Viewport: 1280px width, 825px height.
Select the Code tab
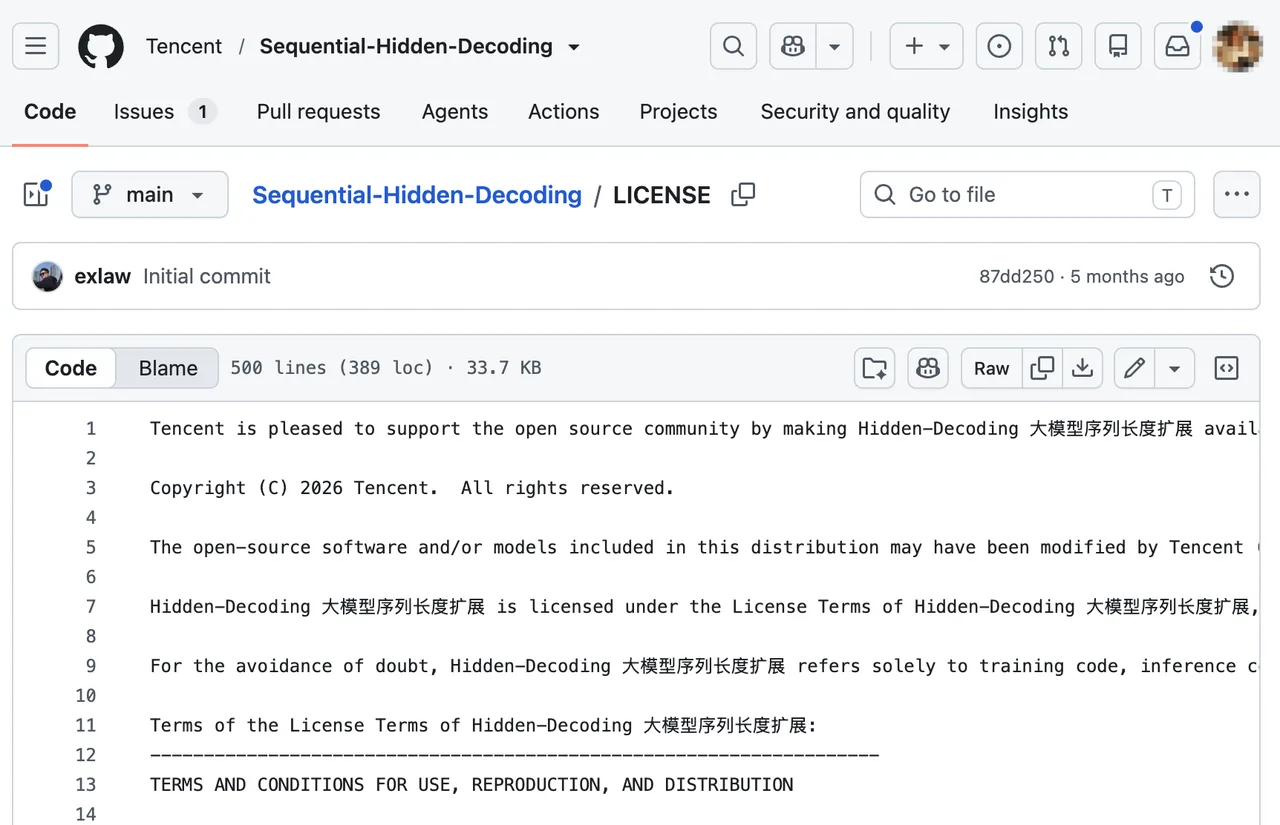(50, 112)
